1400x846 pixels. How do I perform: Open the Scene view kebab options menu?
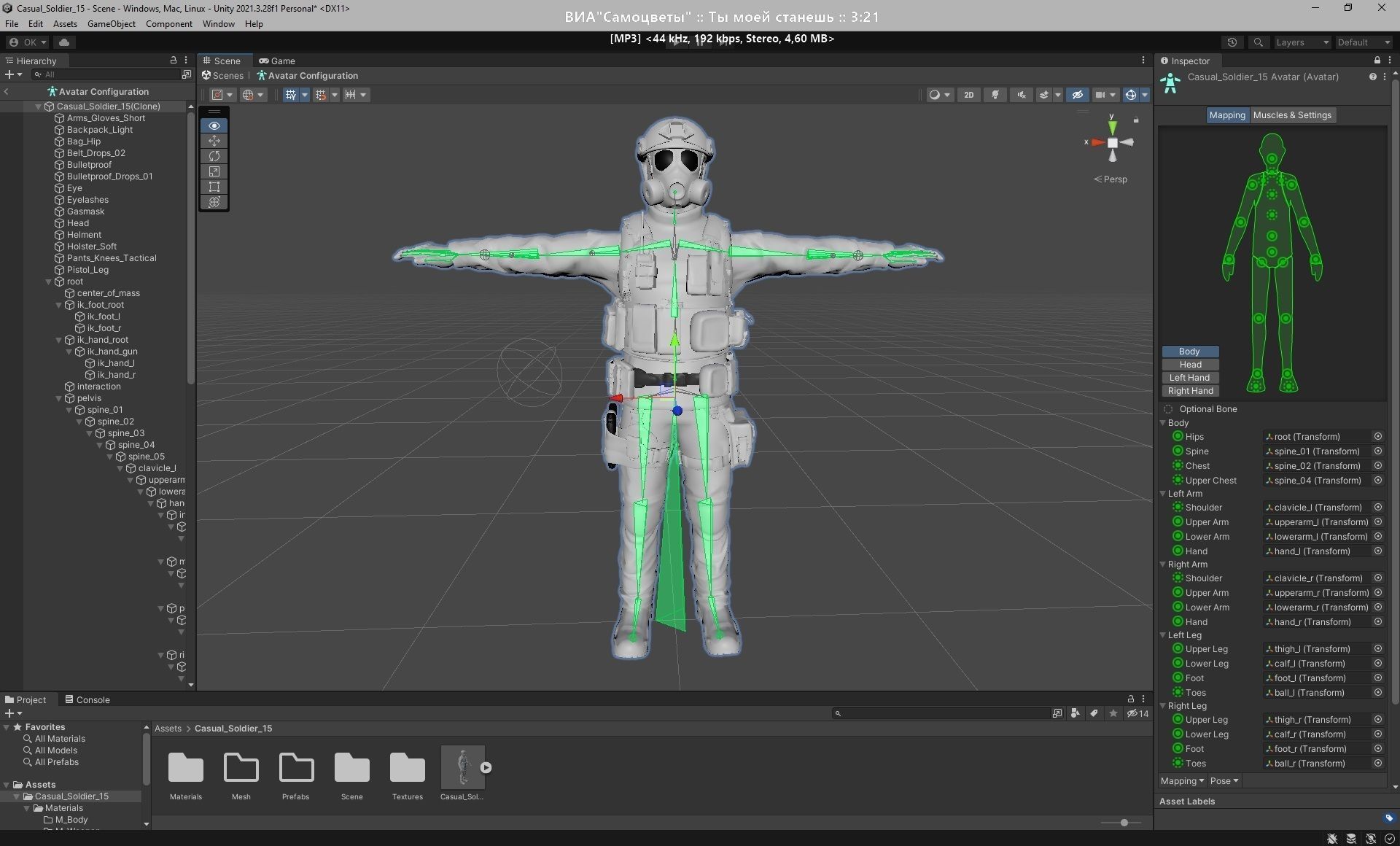[x=1143, y=61]
